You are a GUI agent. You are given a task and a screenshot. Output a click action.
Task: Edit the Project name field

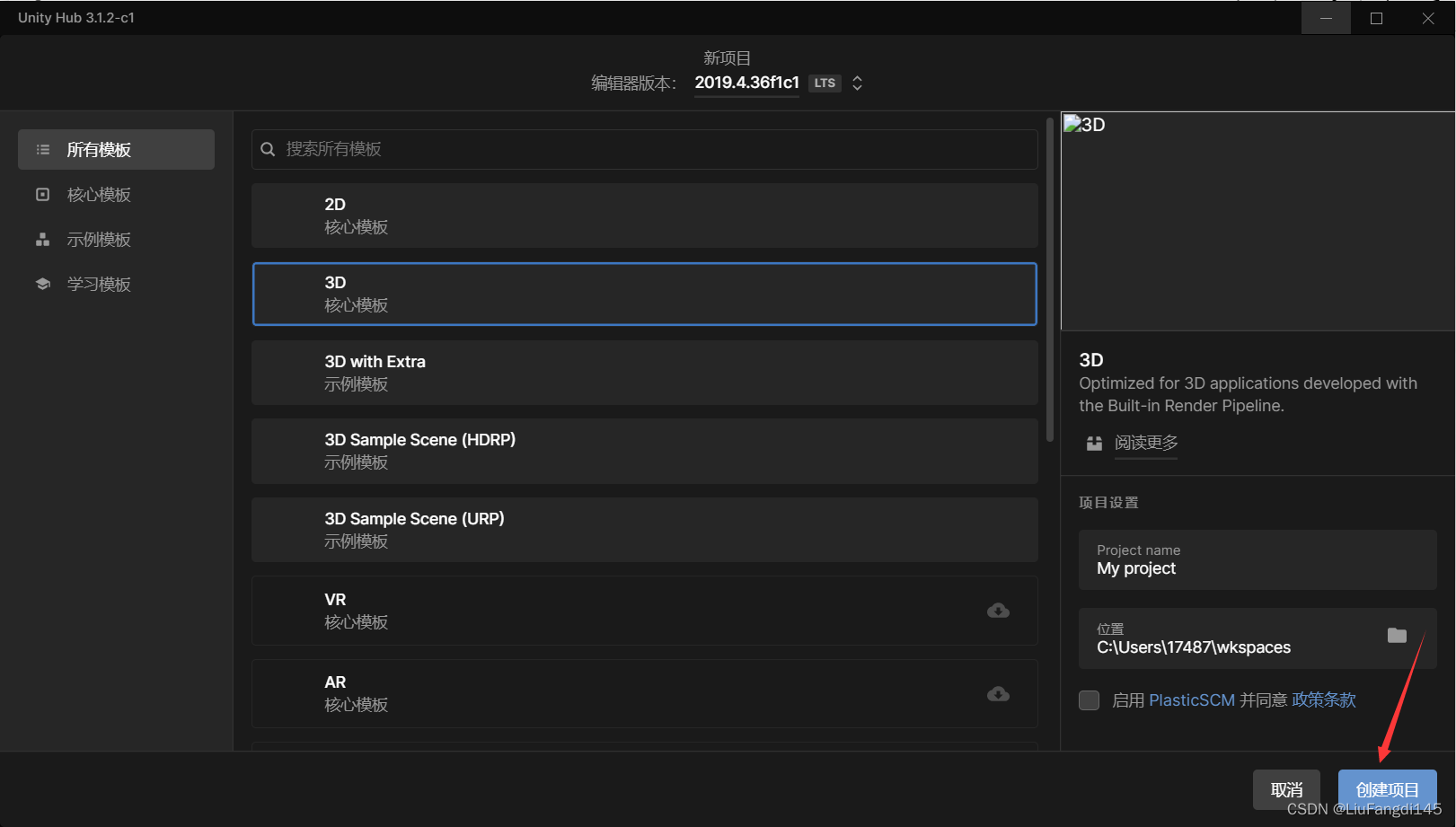1257,559
